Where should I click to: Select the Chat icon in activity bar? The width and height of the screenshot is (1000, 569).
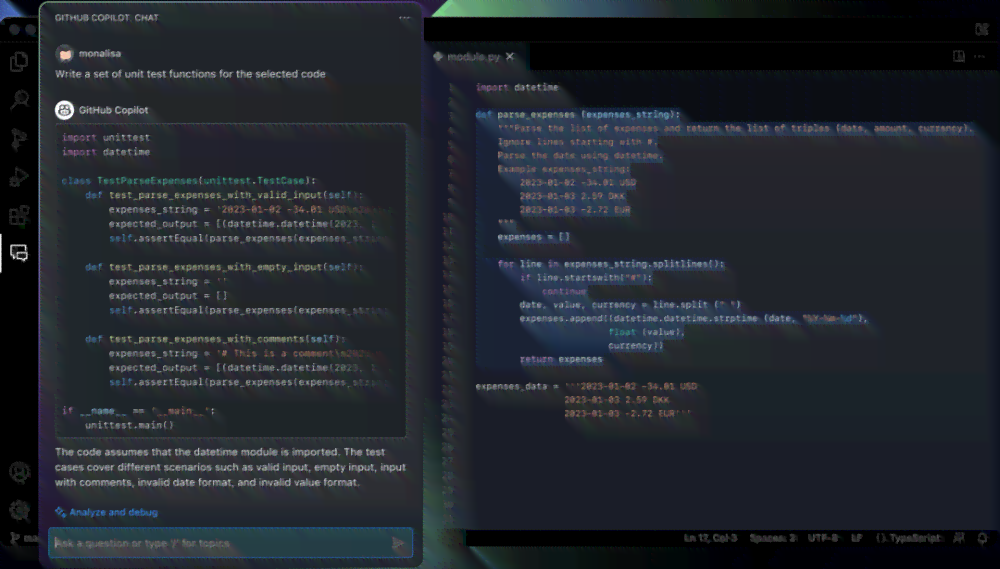tap(19, 253)
